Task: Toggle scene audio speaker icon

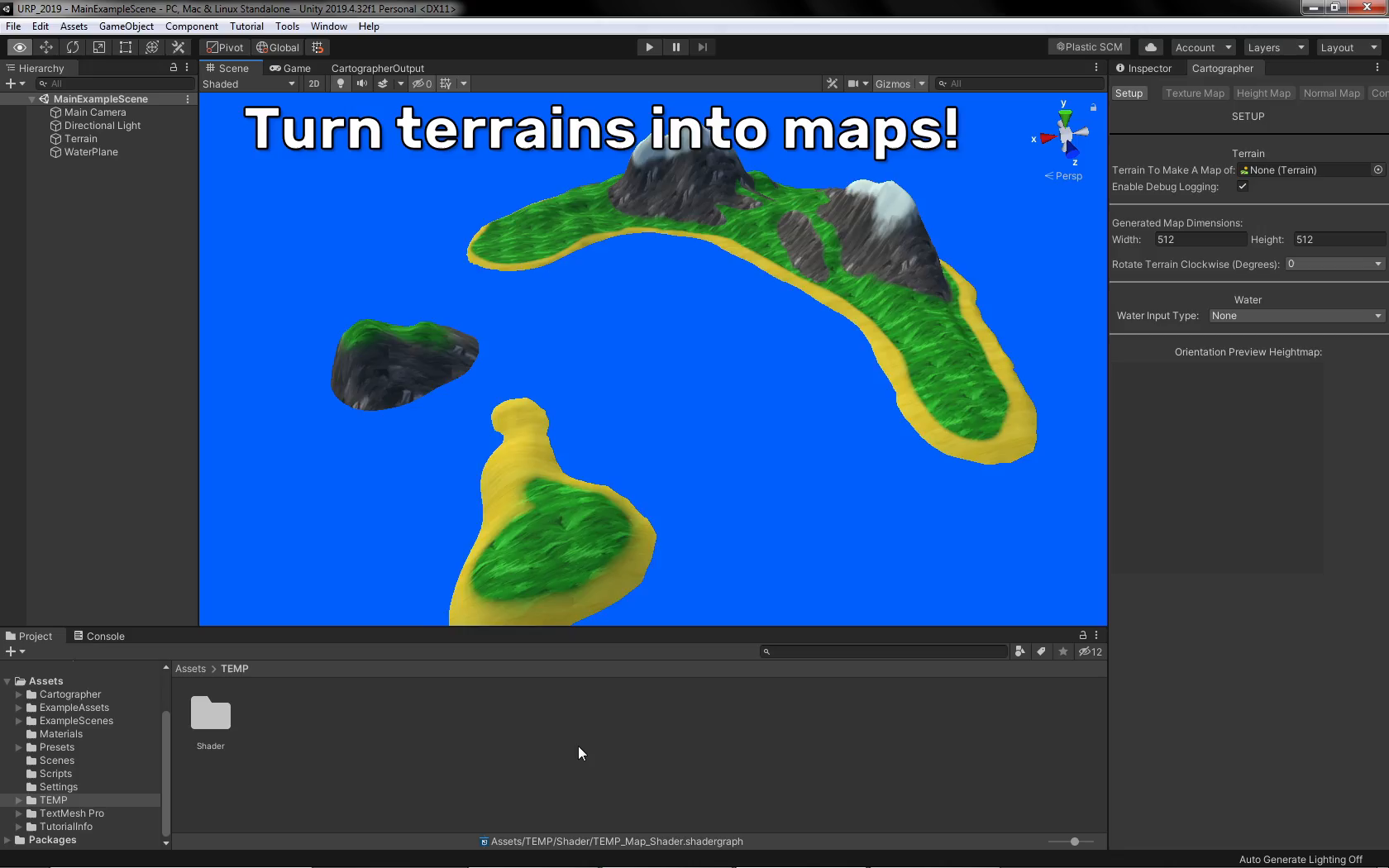Action: (361, 83)
